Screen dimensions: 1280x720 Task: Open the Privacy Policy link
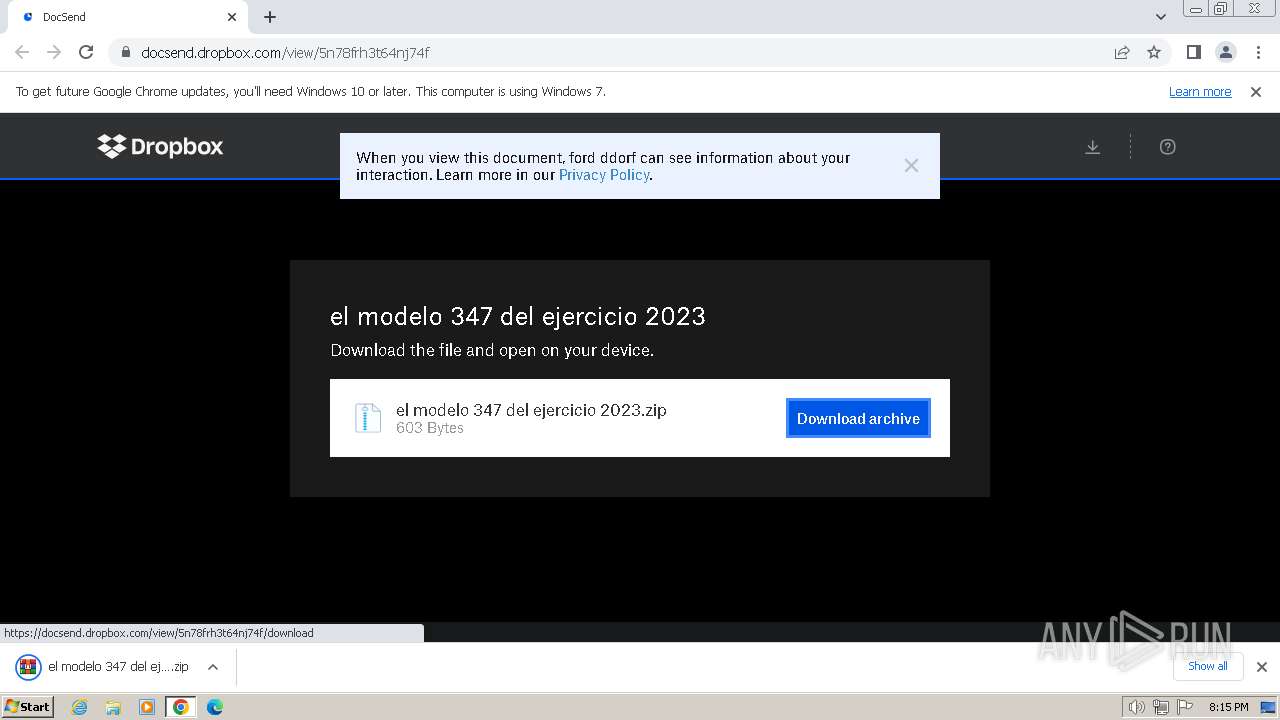(x=604, y=175)
